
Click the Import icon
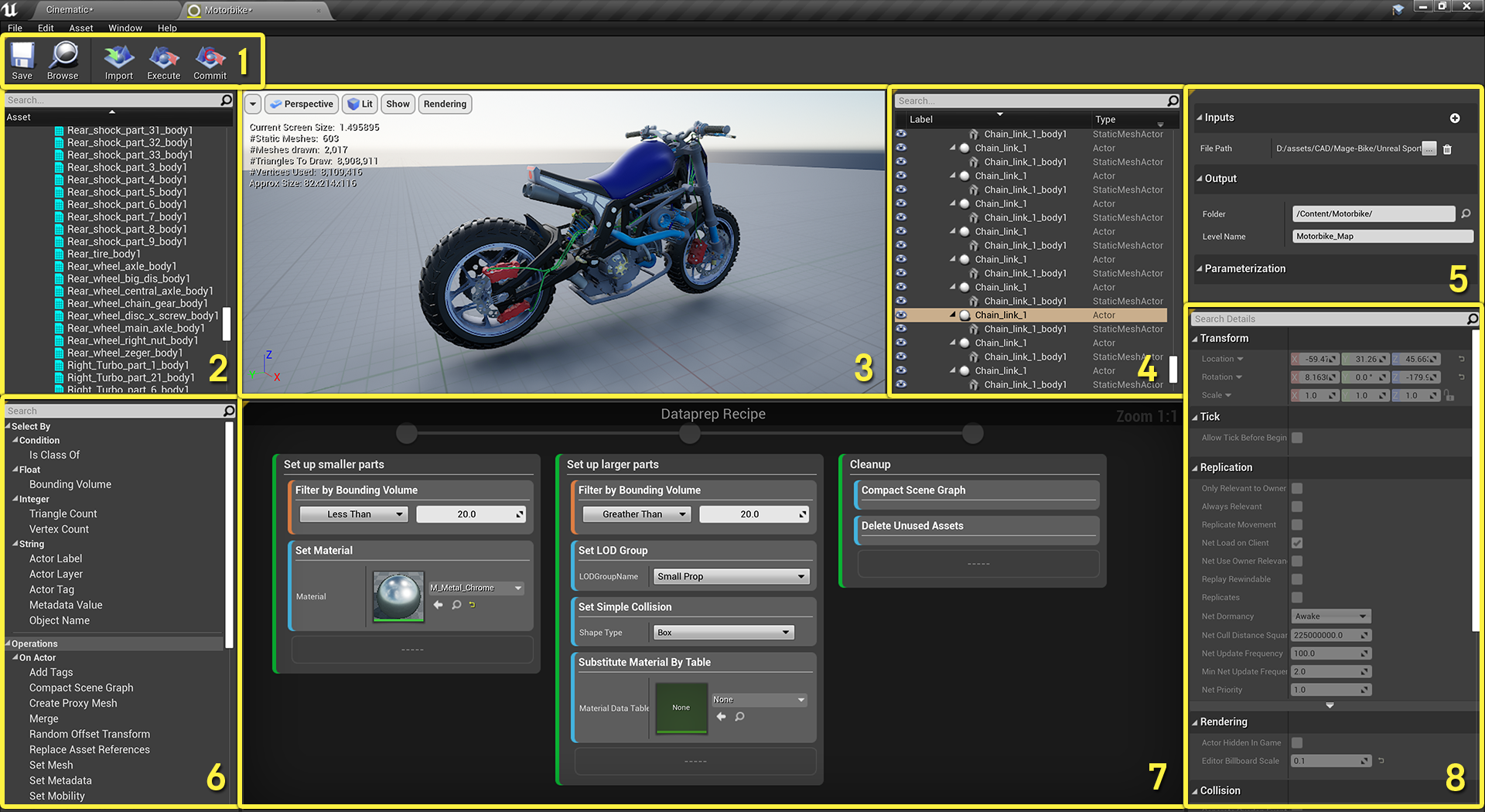coord(119,61)
